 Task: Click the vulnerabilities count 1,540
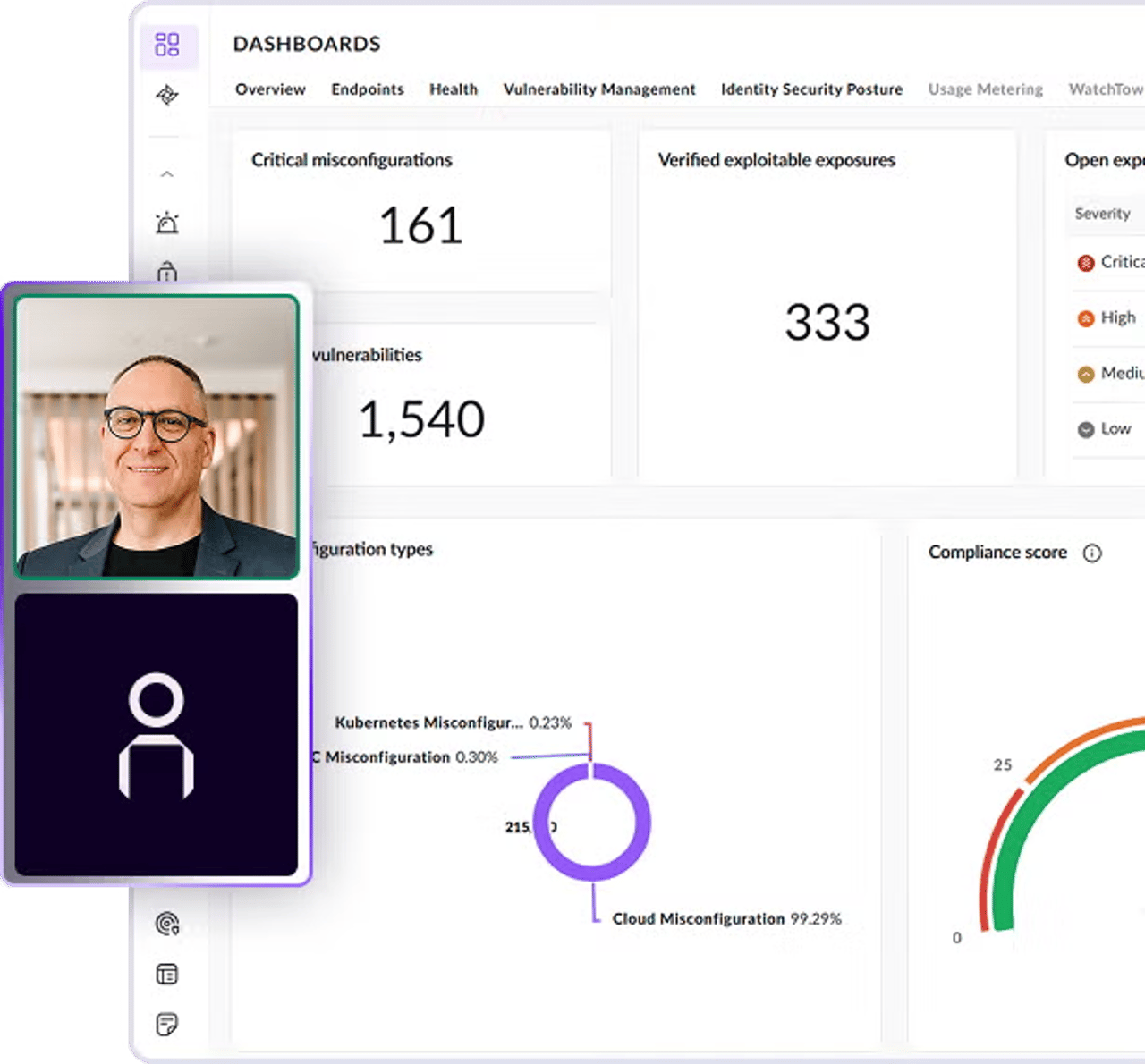[x=421, y=419]
